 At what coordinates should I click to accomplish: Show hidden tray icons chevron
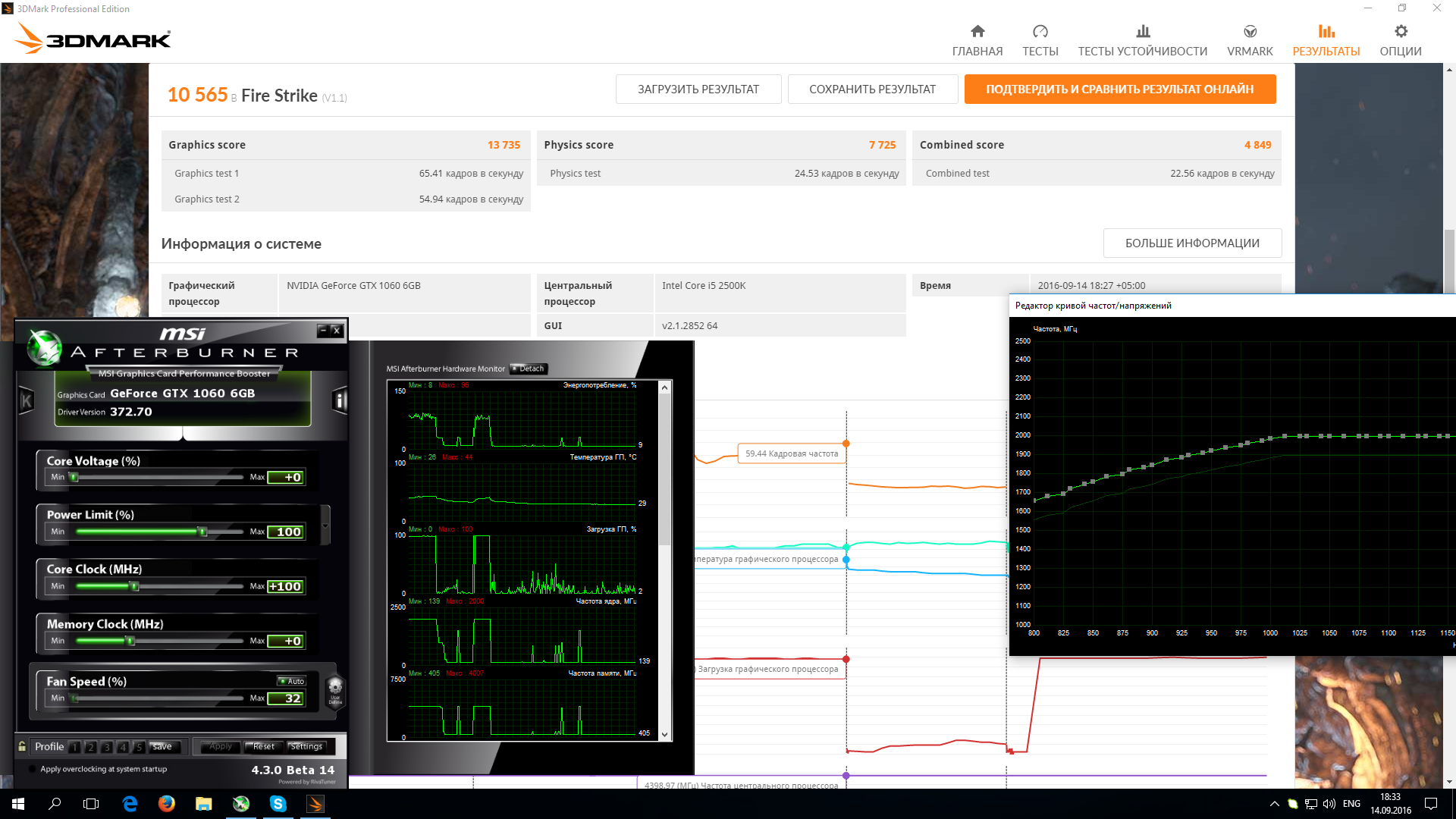[x=1274, y=804]
